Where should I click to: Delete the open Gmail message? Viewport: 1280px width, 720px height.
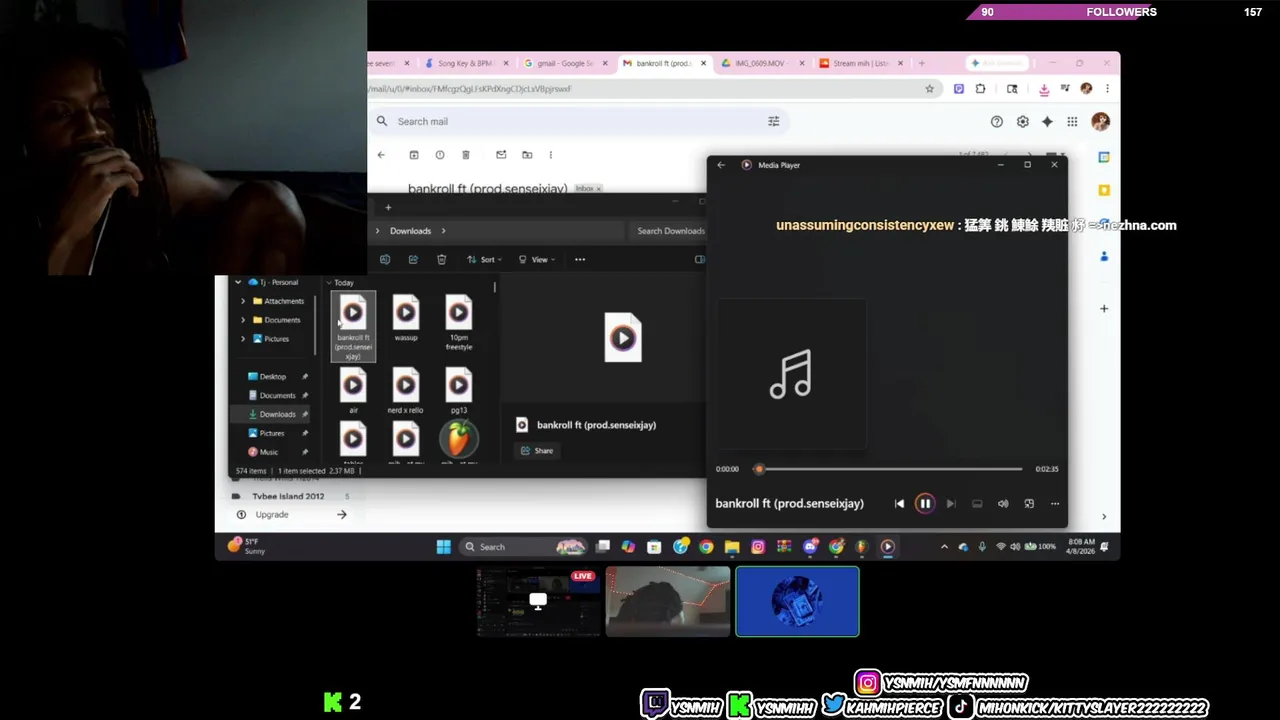[x=466, y=155]
